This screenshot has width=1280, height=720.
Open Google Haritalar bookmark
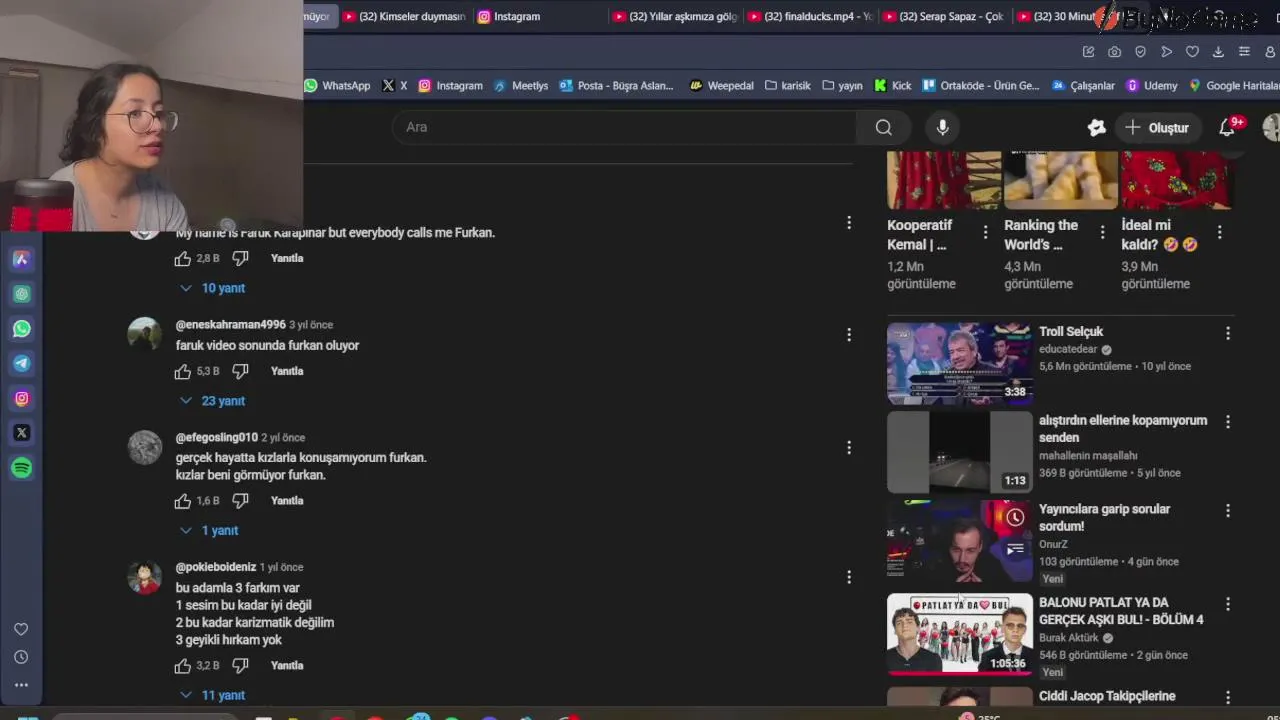[1233, 86]
